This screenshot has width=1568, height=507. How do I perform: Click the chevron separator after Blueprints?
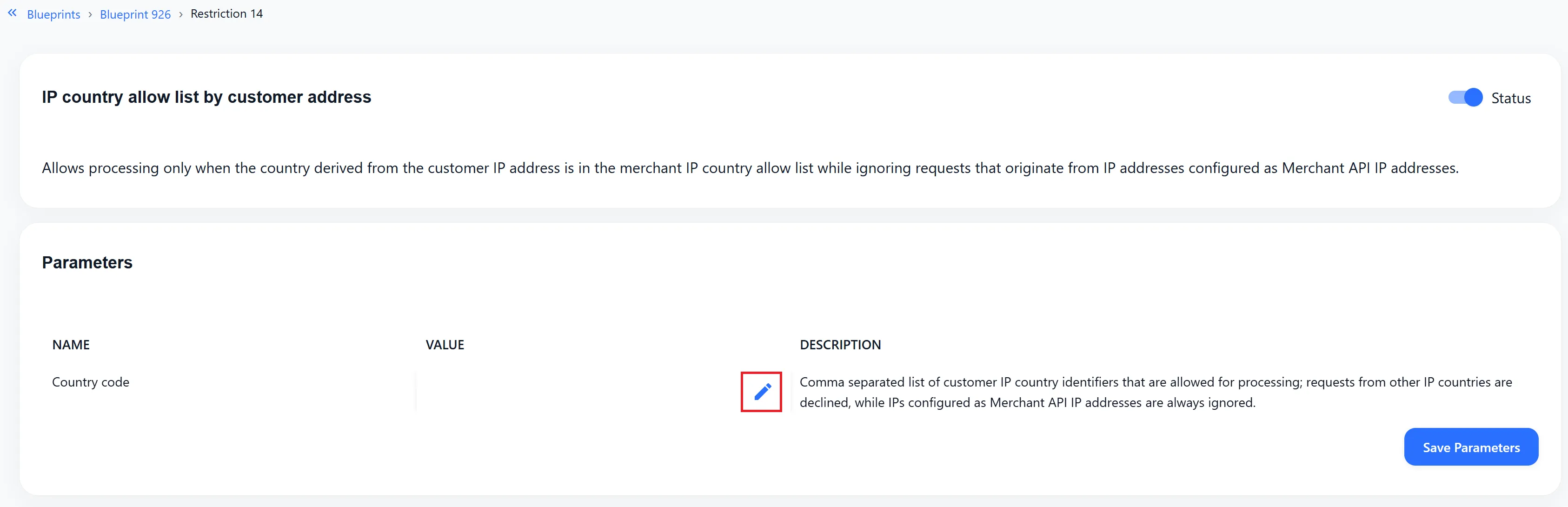90,14
